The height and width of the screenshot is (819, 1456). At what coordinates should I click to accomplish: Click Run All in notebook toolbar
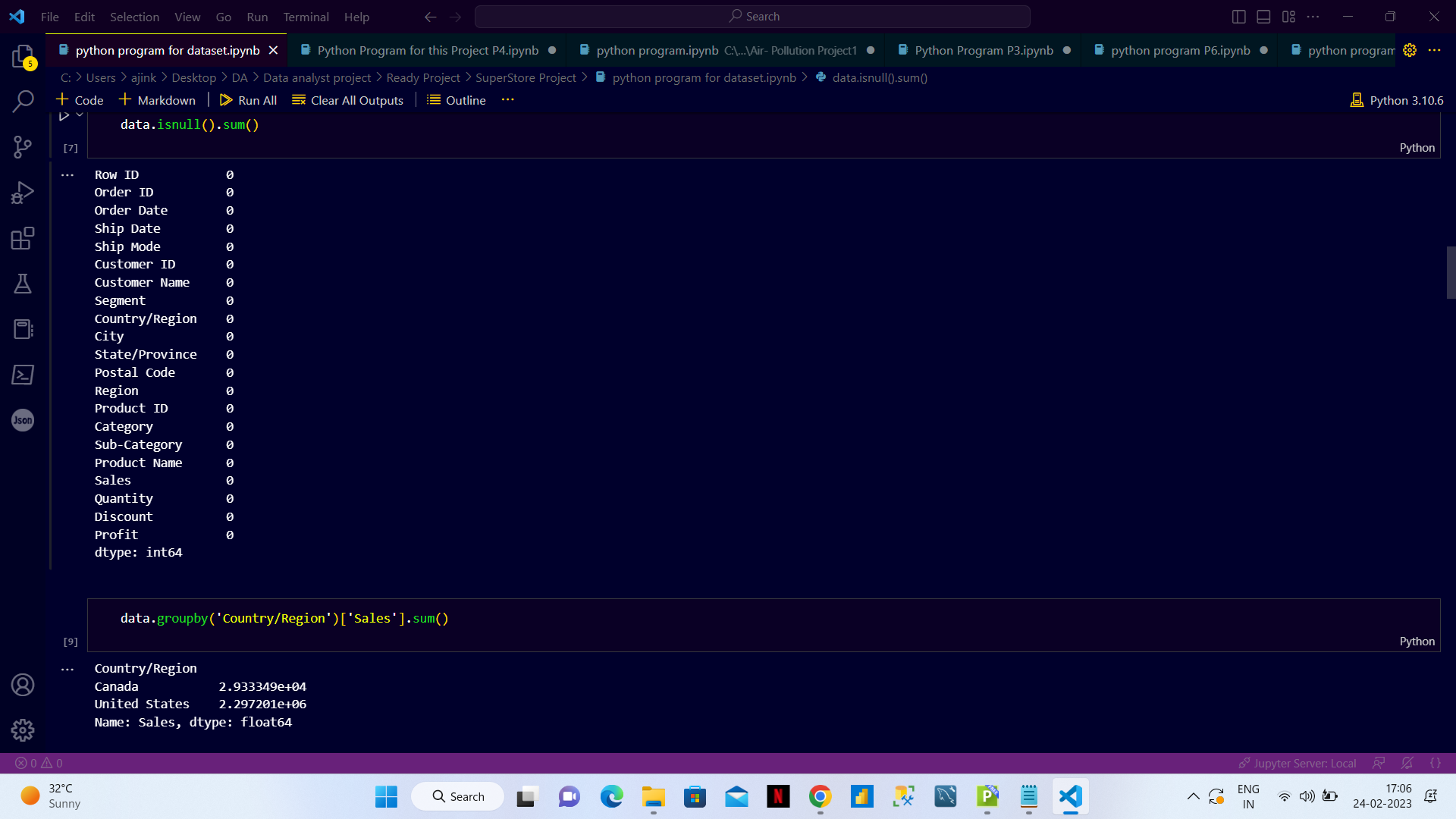point(248,100)
